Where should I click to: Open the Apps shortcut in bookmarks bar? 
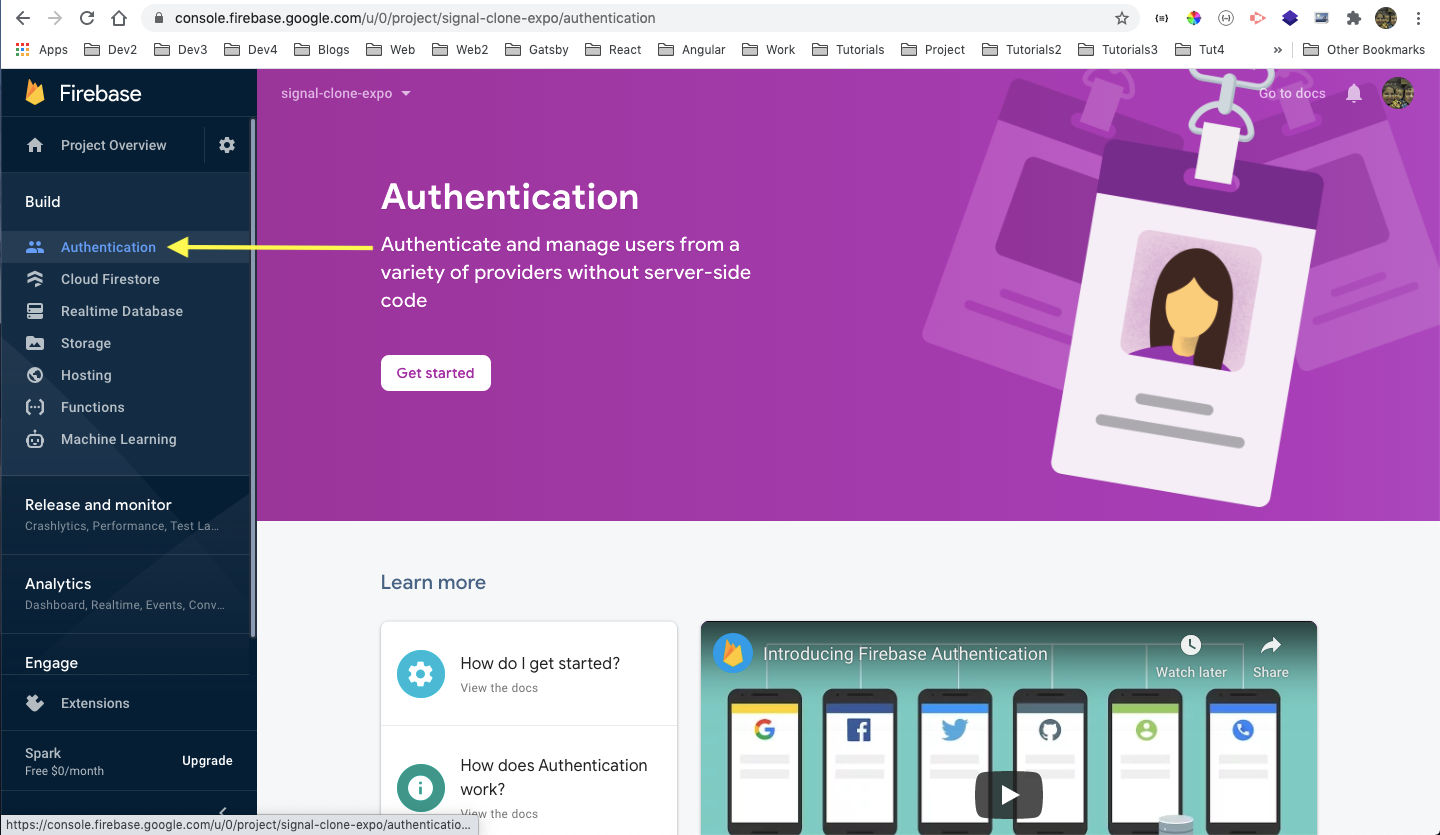tap(42, 49)
